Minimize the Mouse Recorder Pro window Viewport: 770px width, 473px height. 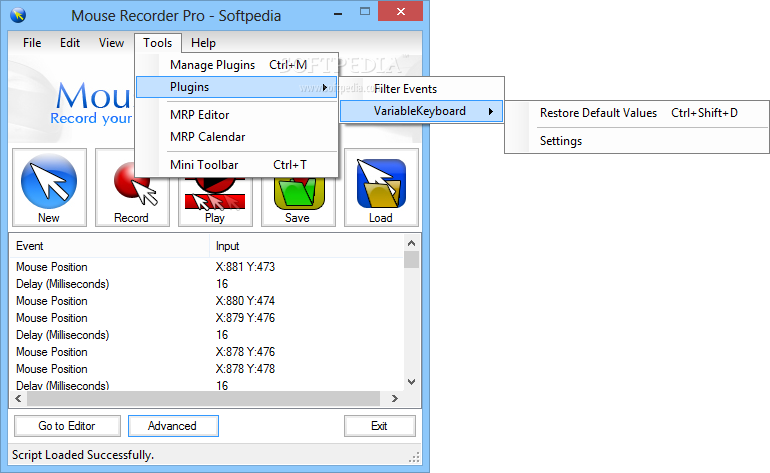338,13
